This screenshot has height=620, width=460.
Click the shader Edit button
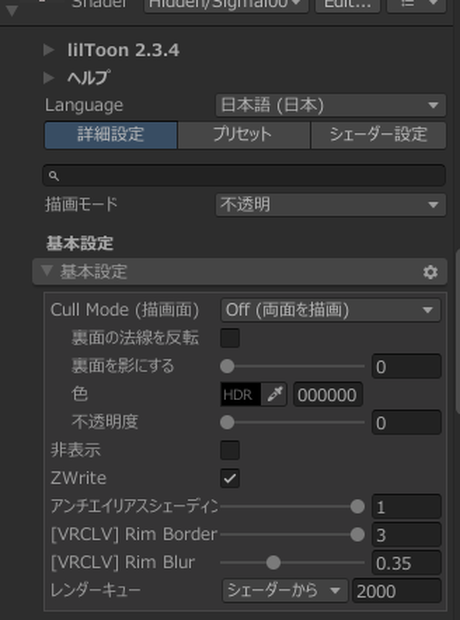pyautogui.click(x=348, y=4)
